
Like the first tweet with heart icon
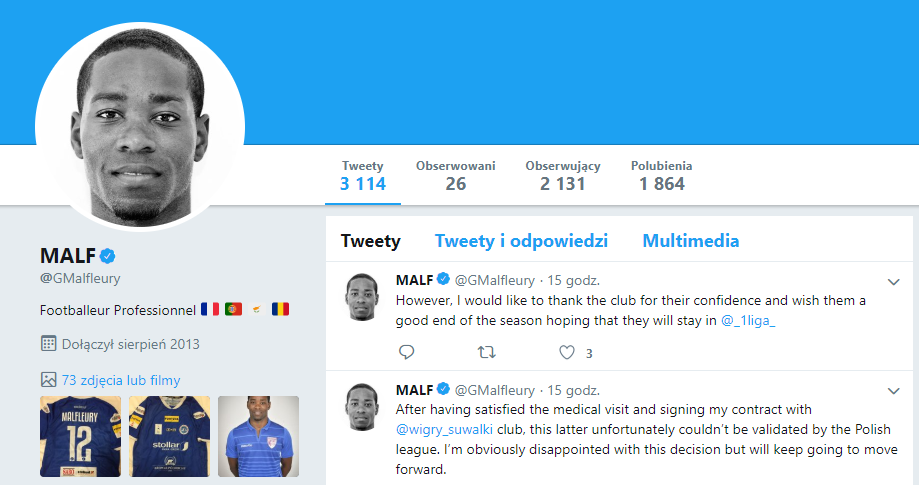pos(567,352)
